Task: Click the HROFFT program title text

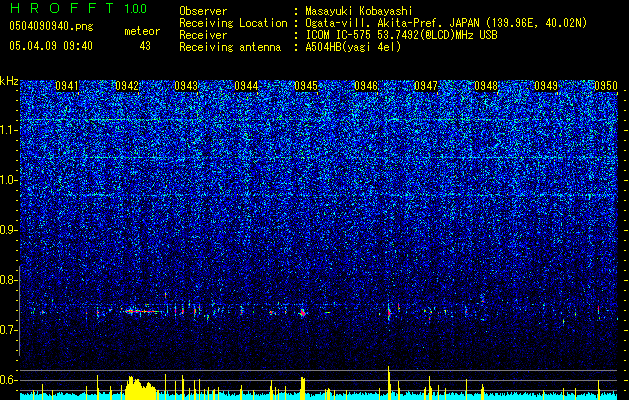Action: pos(62,8)
